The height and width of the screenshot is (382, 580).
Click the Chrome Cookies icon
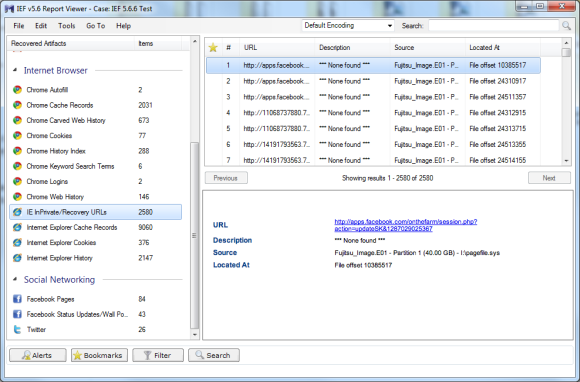(x=17, y=136)
